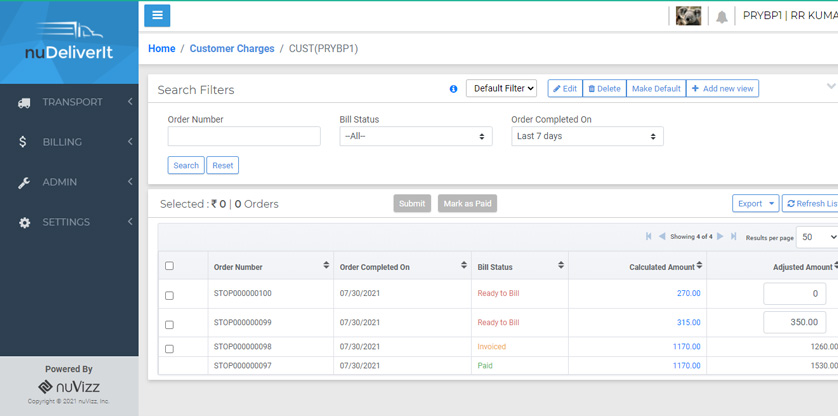This screenshot has width=838, height=416.
Task: Open the TRANSPORT sidebar menu
Action: pyautogui.click(x=69, y=102)
